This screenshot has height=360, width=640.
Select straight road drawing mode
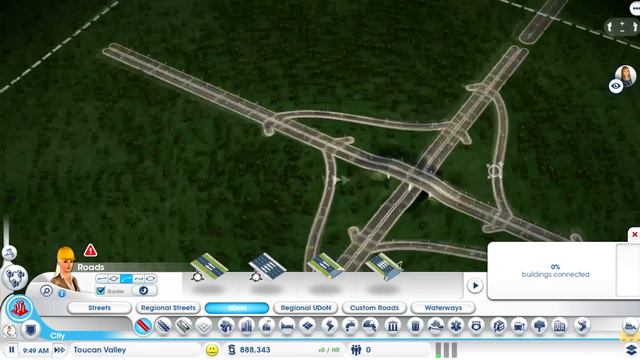pos(102,279)
